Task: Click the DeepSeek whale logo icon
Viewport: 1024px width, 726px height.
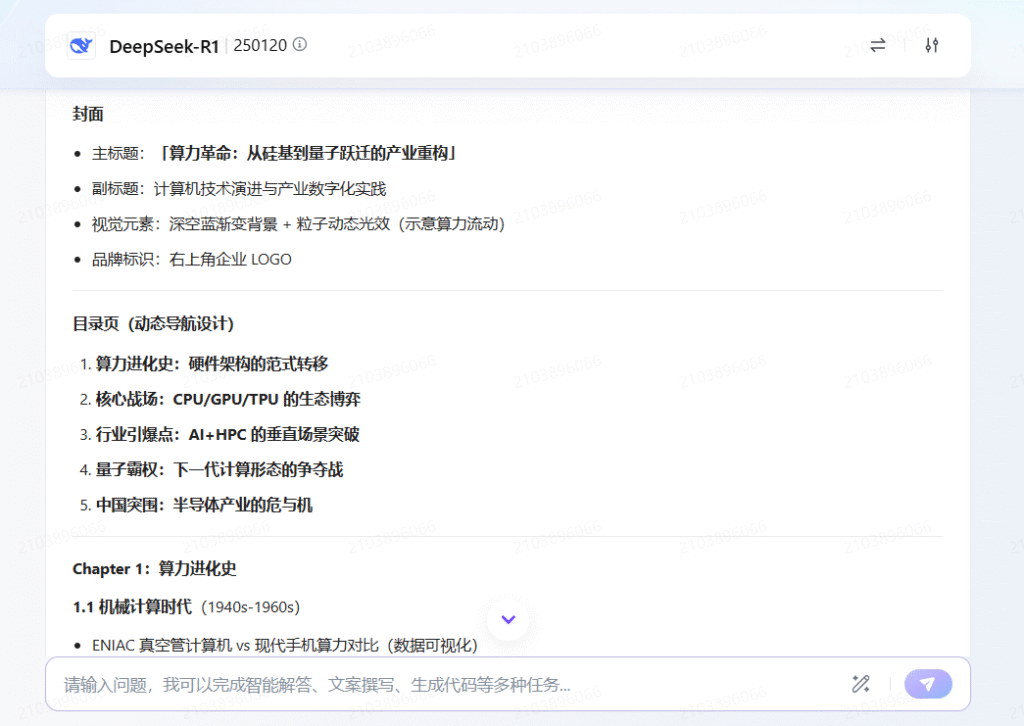Action: pyautogui.click(x=79, y=45)
